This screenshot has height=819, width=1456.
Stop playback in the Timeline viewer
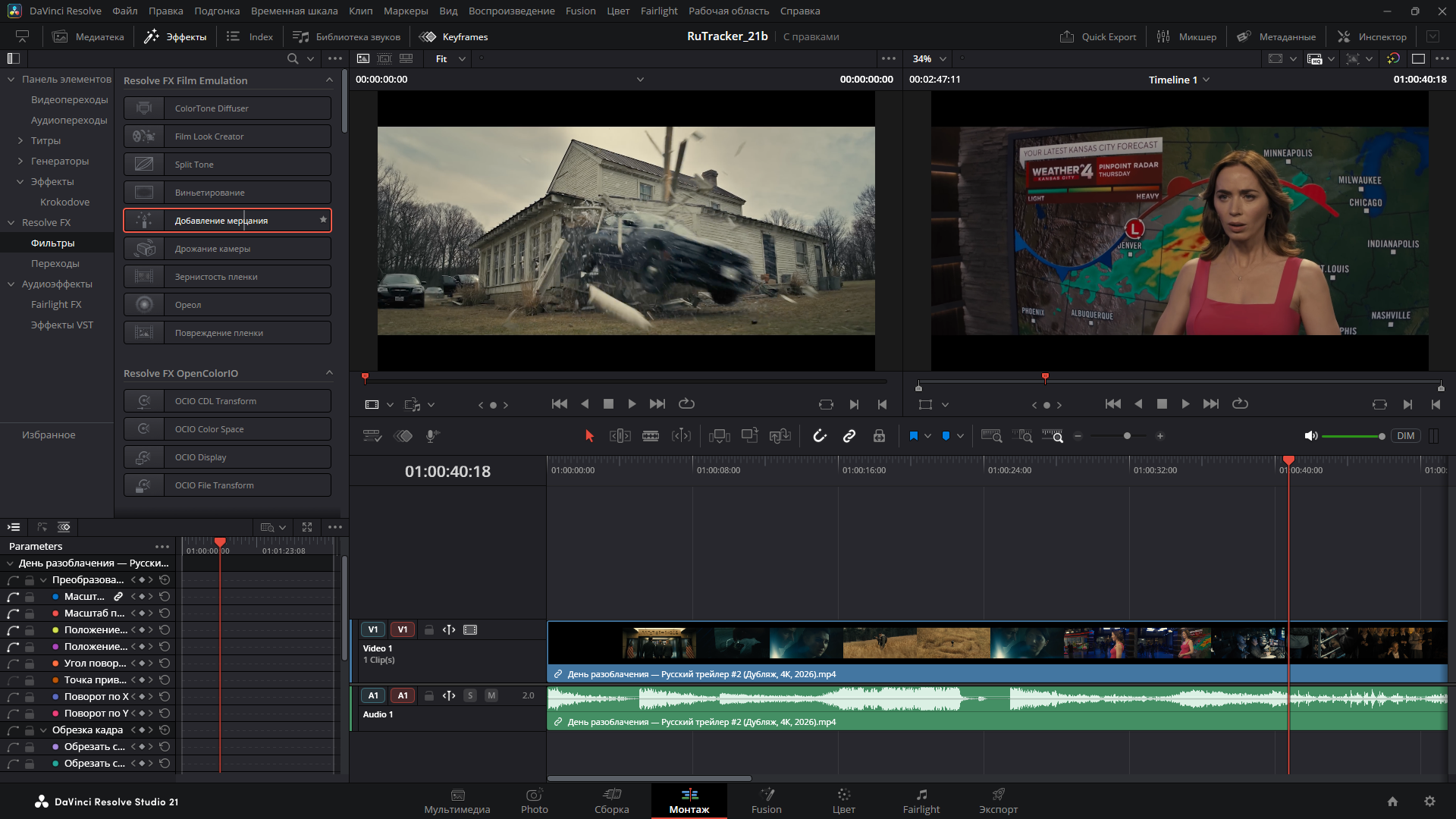(1162, 404)
